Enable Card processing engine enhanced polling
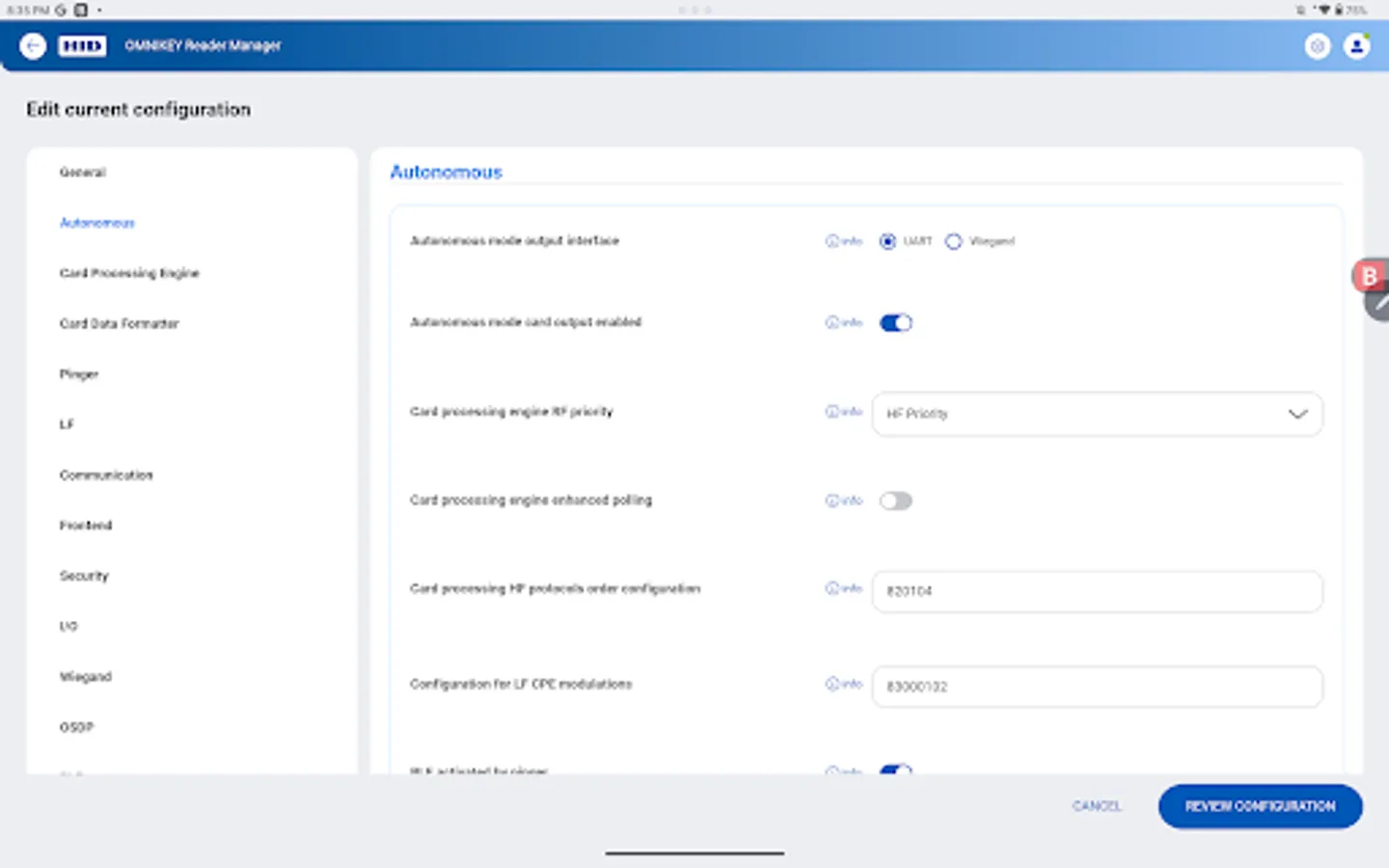Image resolution: width=1389 pixels, height=868 pixels. (895, 501)
